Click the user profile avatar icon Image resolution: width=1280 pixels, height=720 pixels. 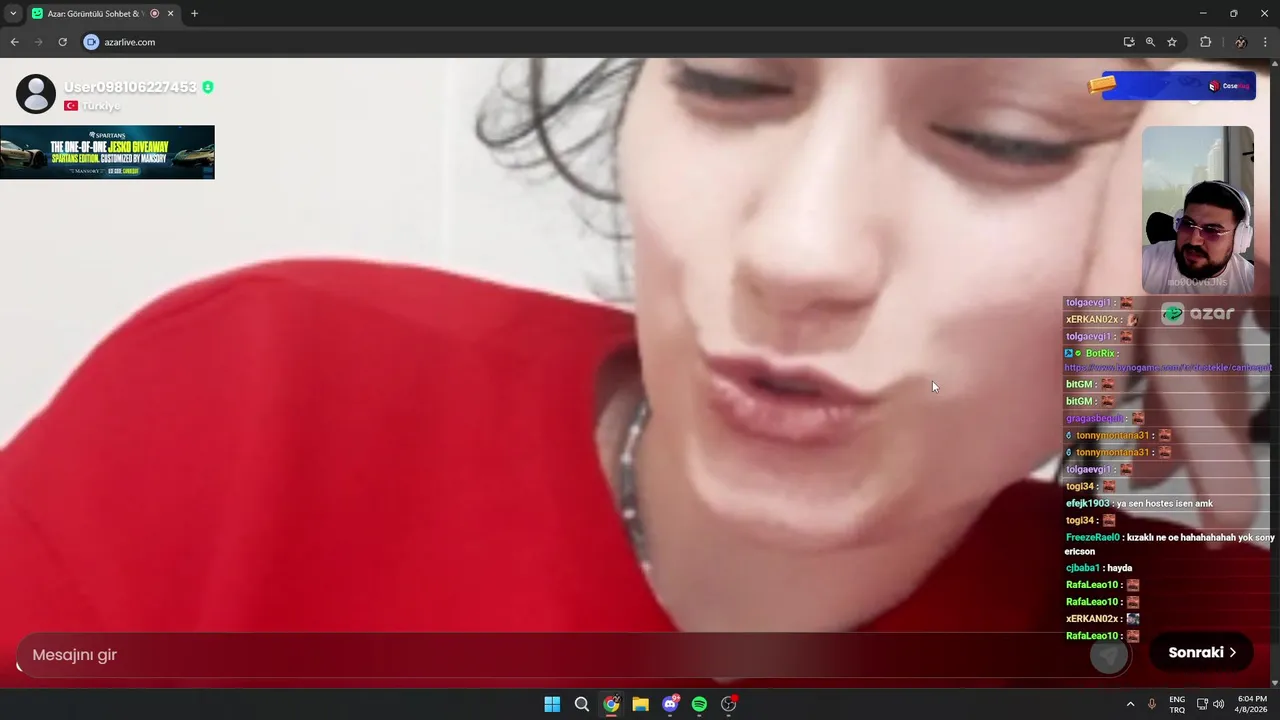[36, 94]
